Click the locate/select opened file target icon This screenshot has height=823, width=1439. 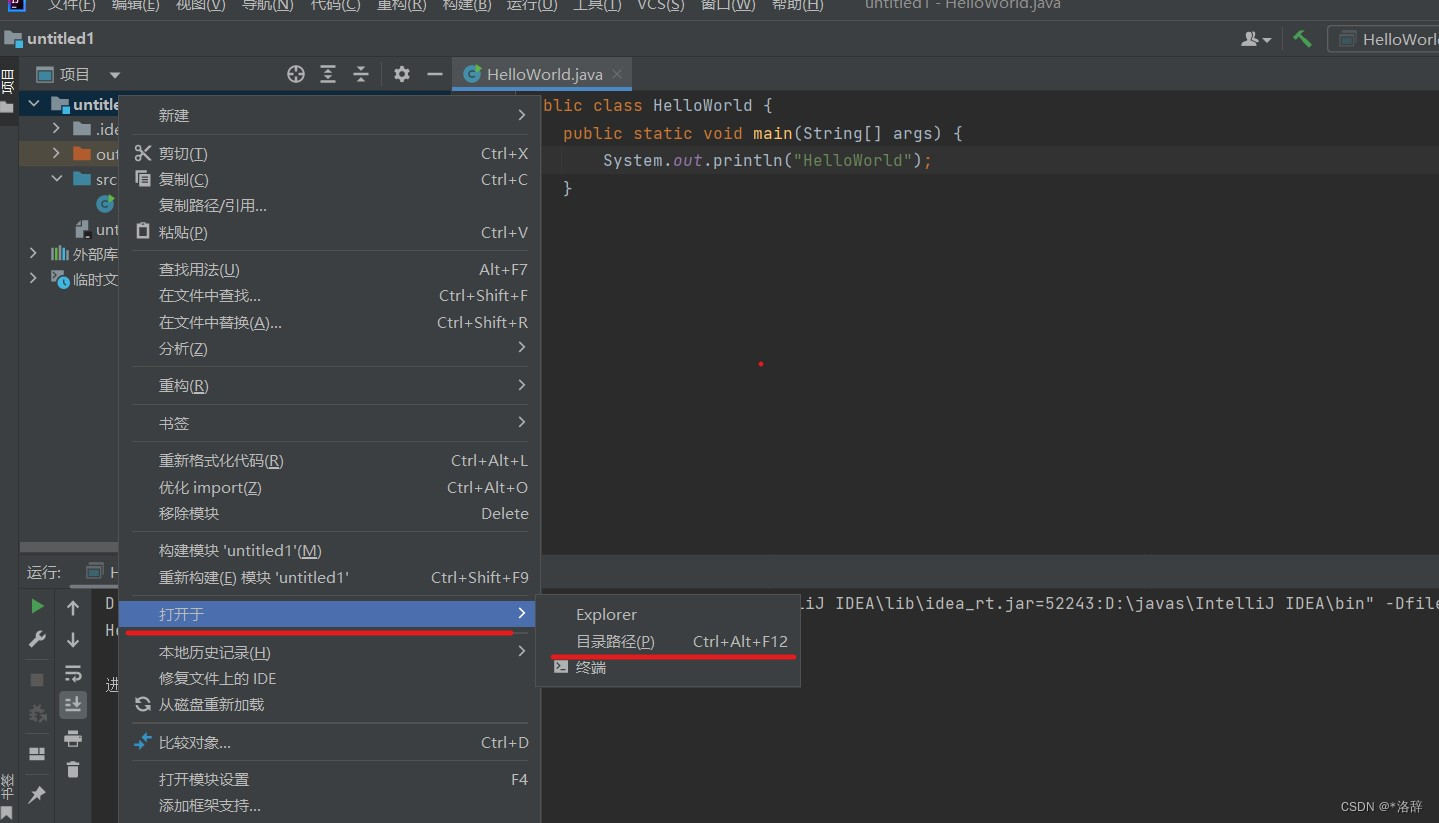coord(295,74)
